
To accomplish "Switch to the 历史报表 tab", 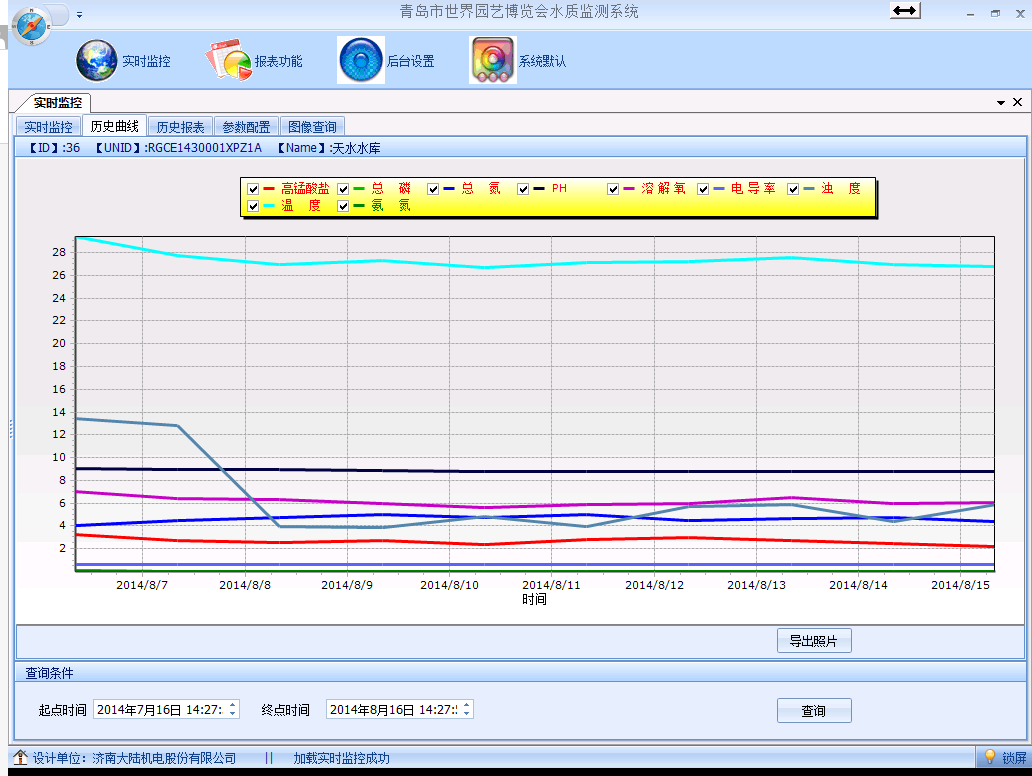I will click(180, 127).
